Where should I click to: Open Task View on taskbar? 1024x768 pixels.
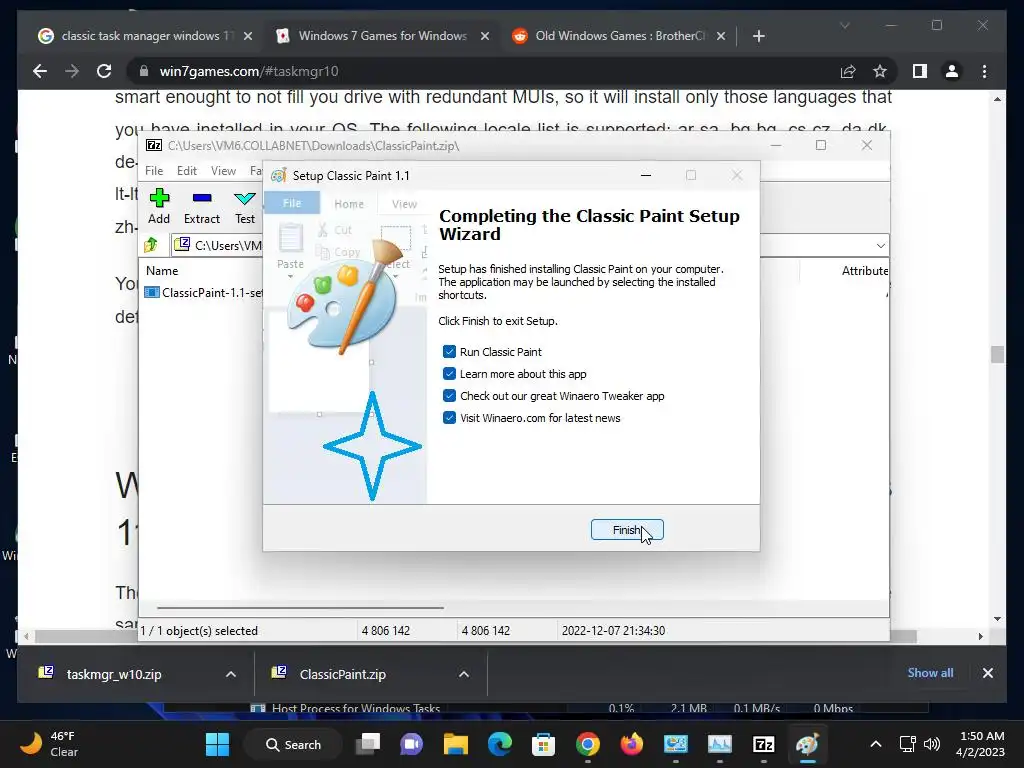[368, 744]
